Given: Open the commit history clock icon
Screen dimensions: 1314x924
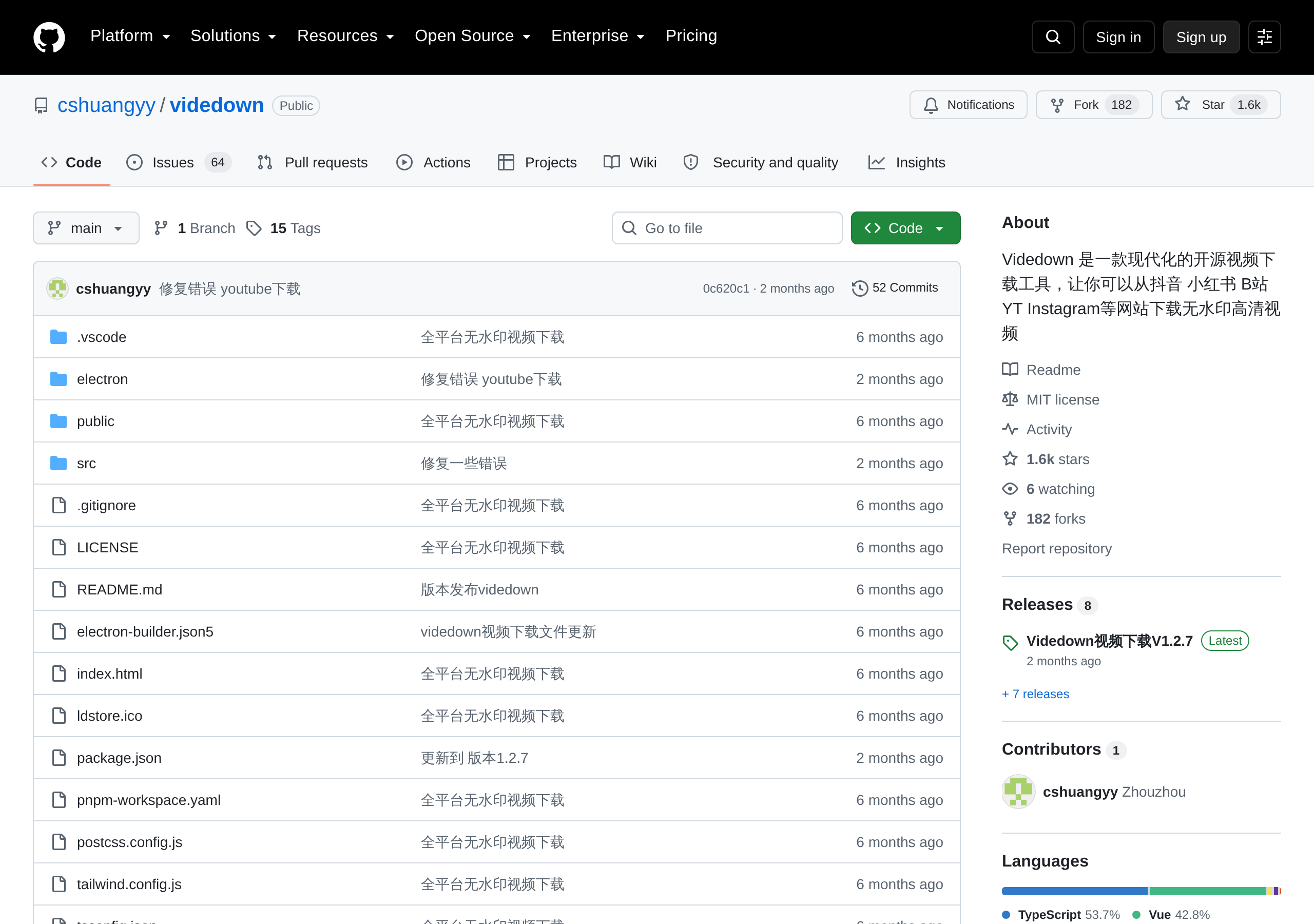Looking at the screenshot, I should tap(860, 288).
